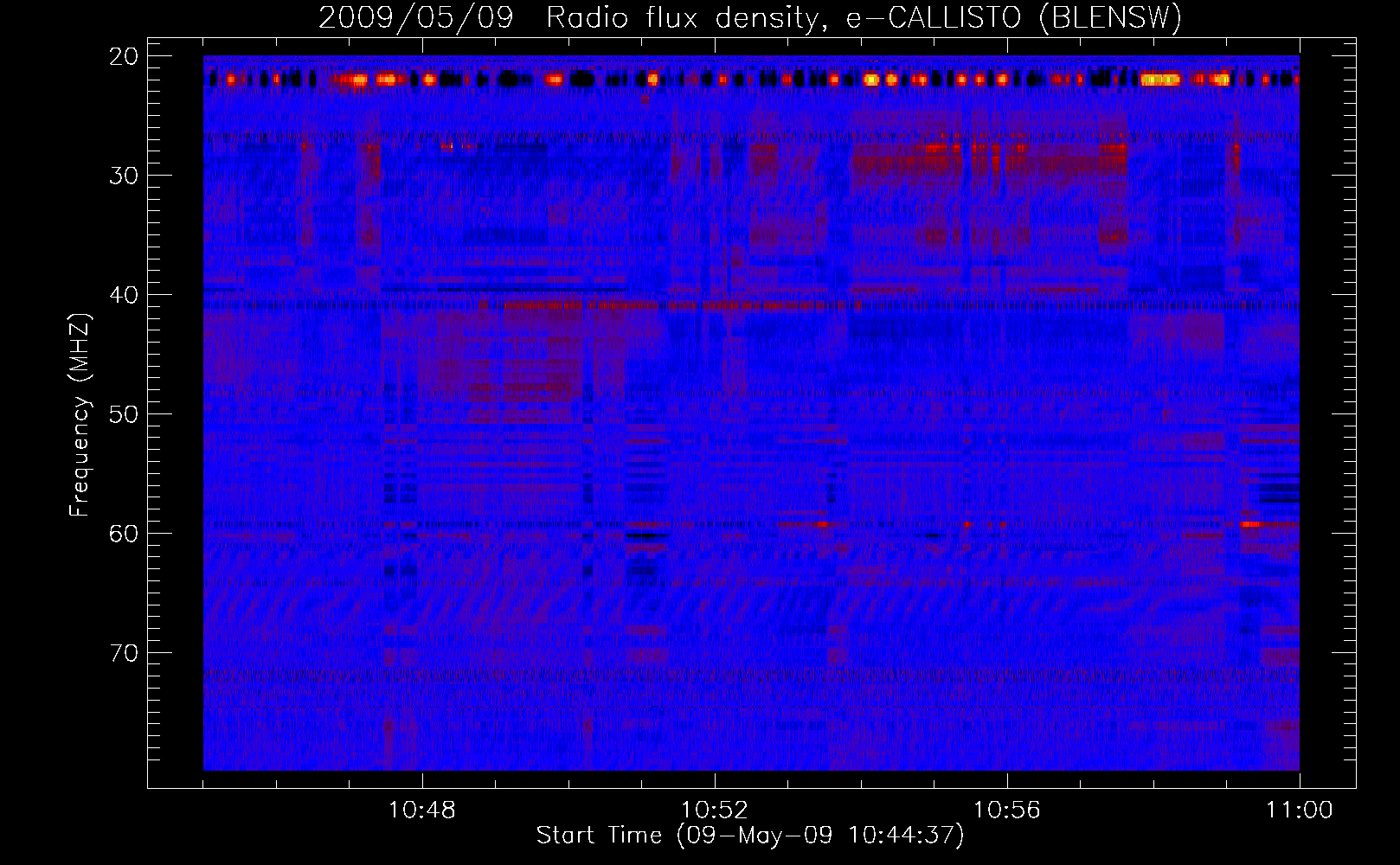This screenshot has width=1400, height=865.
Task: Click the 10:48 time axis label
Action: click(x=422, y=811)
